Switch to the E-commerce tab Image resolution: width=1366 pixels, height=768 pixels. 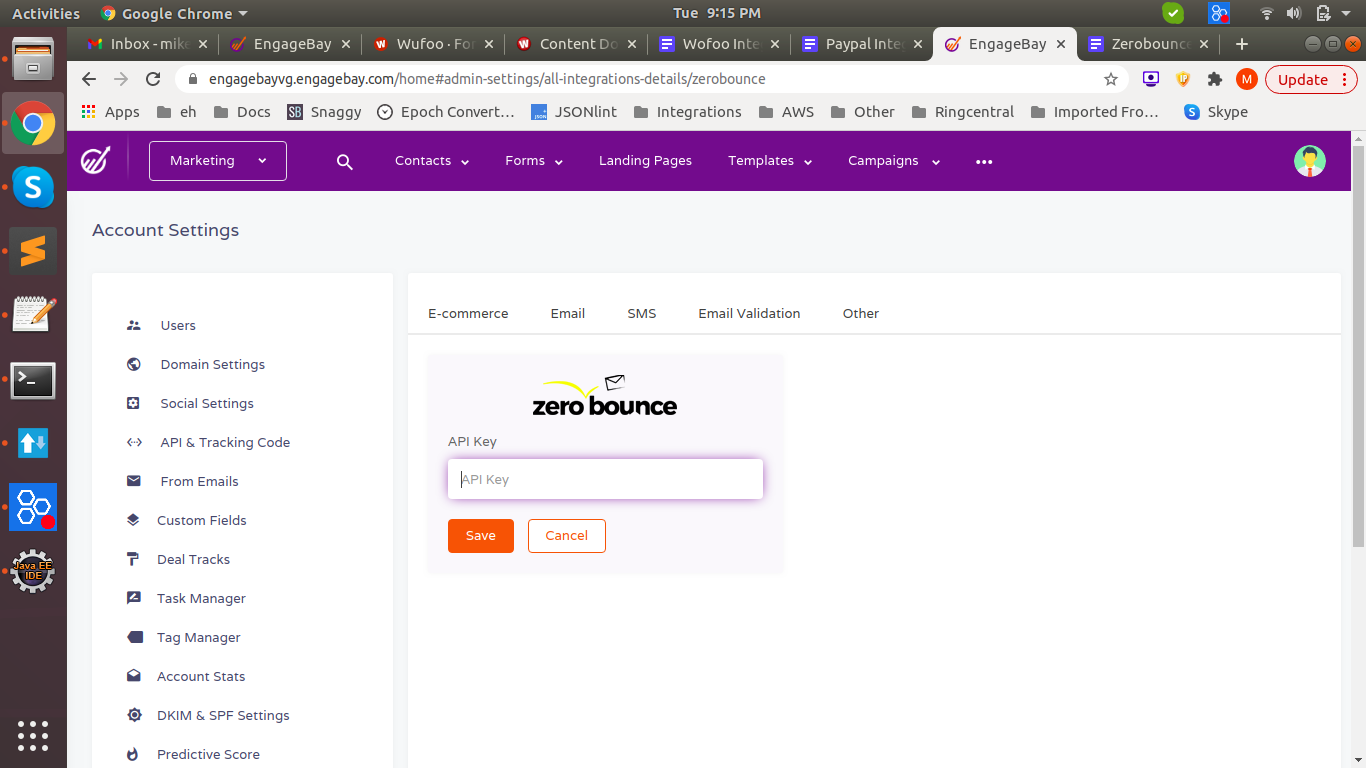pyautogui.click(x=468, y=313)
